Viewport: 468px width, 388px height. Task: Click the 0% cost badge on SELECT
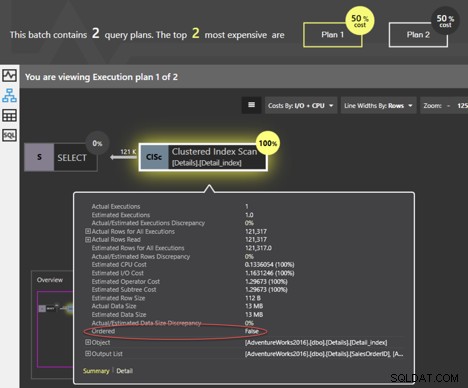pos(97,143)
